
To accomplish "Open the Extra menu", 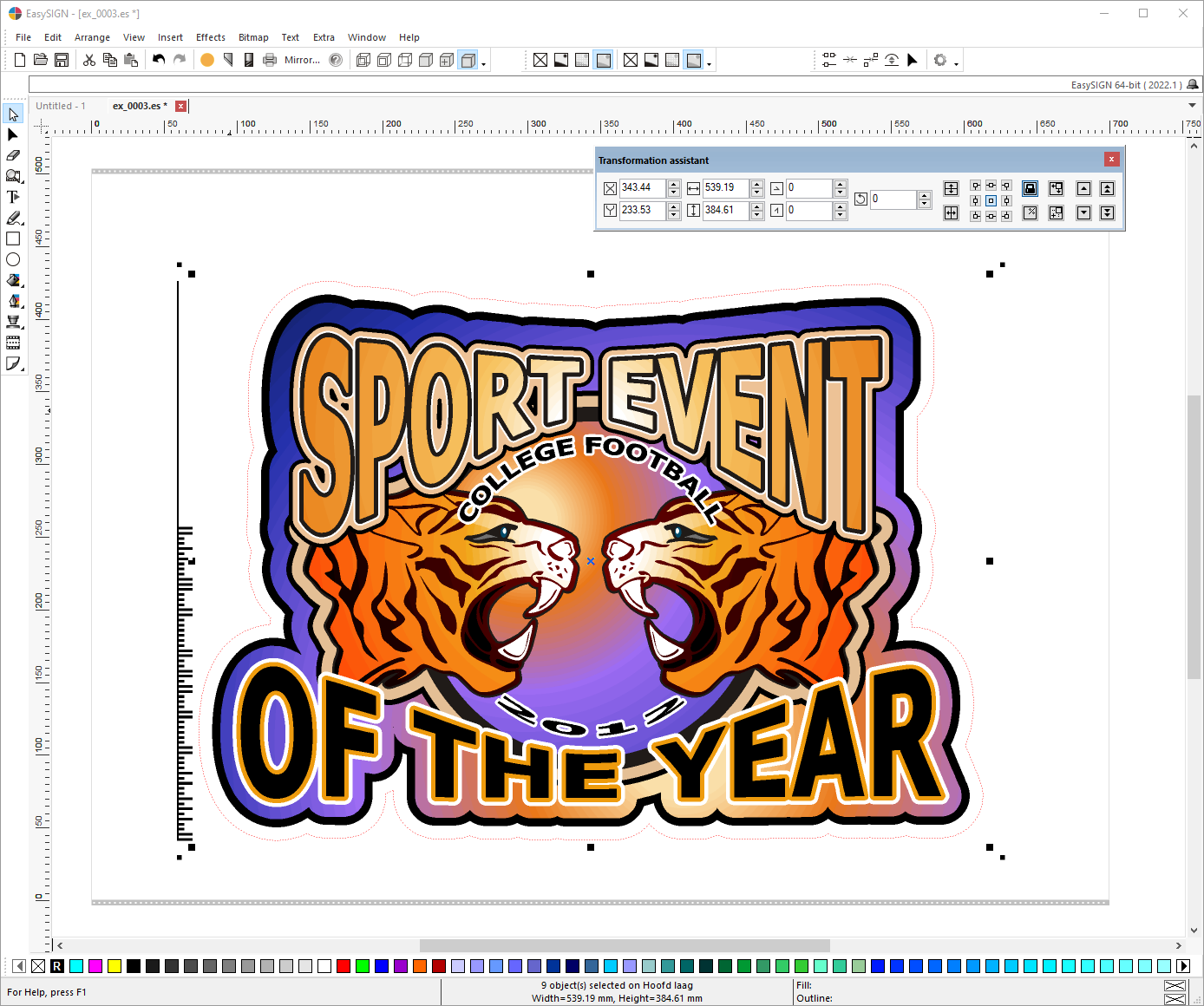I will pyautogui.click(x=324, y=37).
